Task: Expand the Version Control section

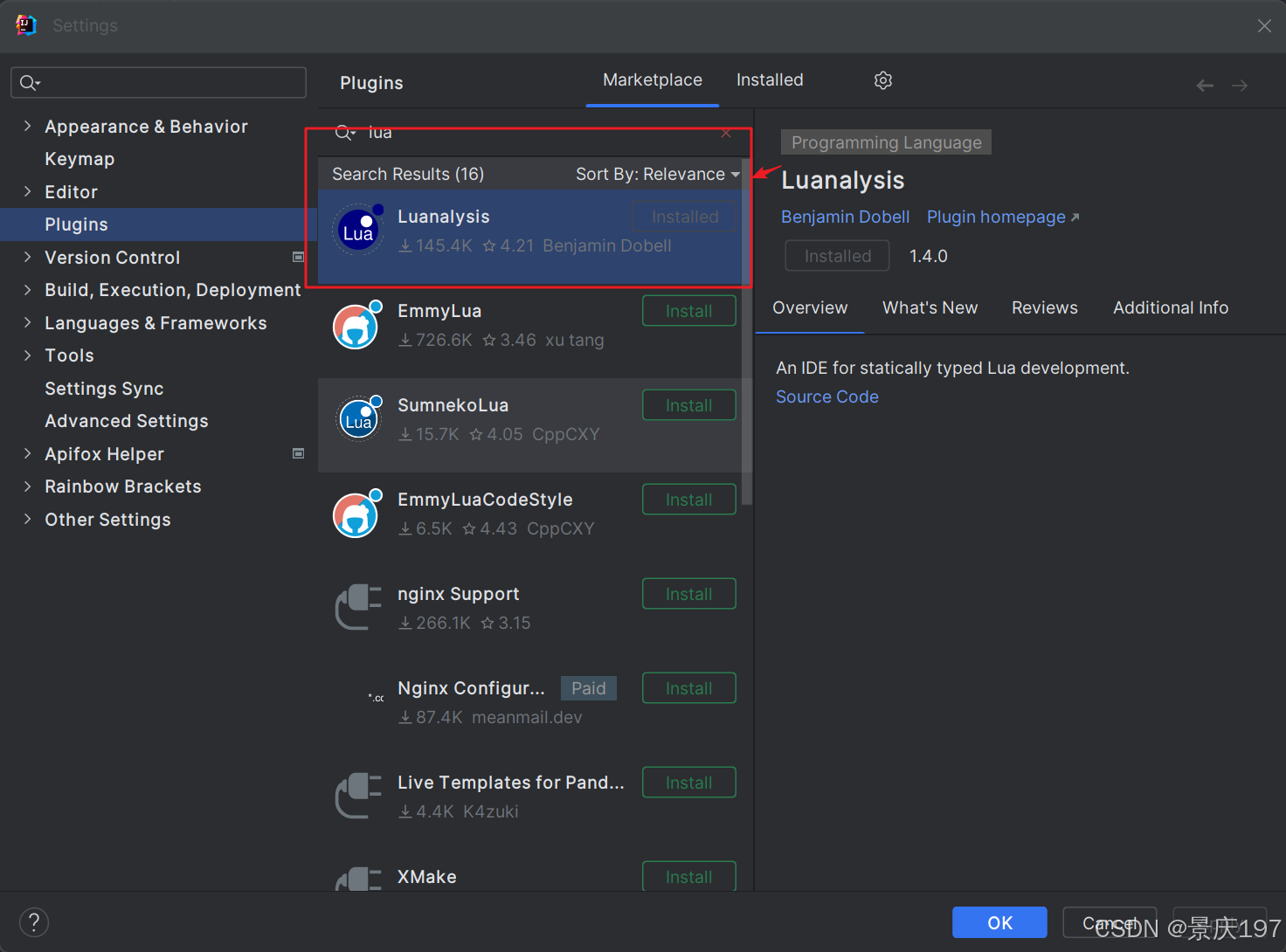Action: (27, 258)
